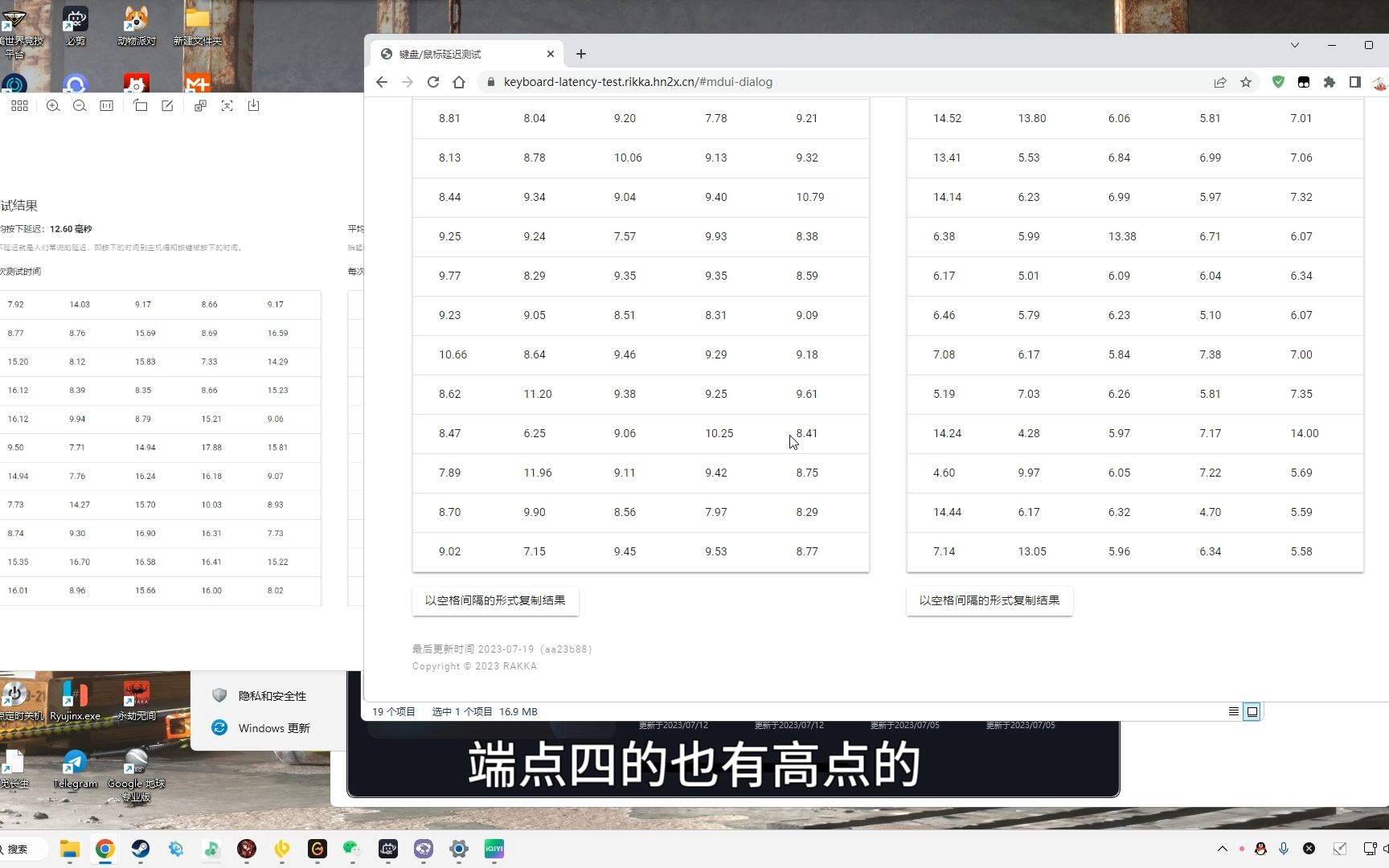Open Settings gear from the taskbar

click(458, 849)
